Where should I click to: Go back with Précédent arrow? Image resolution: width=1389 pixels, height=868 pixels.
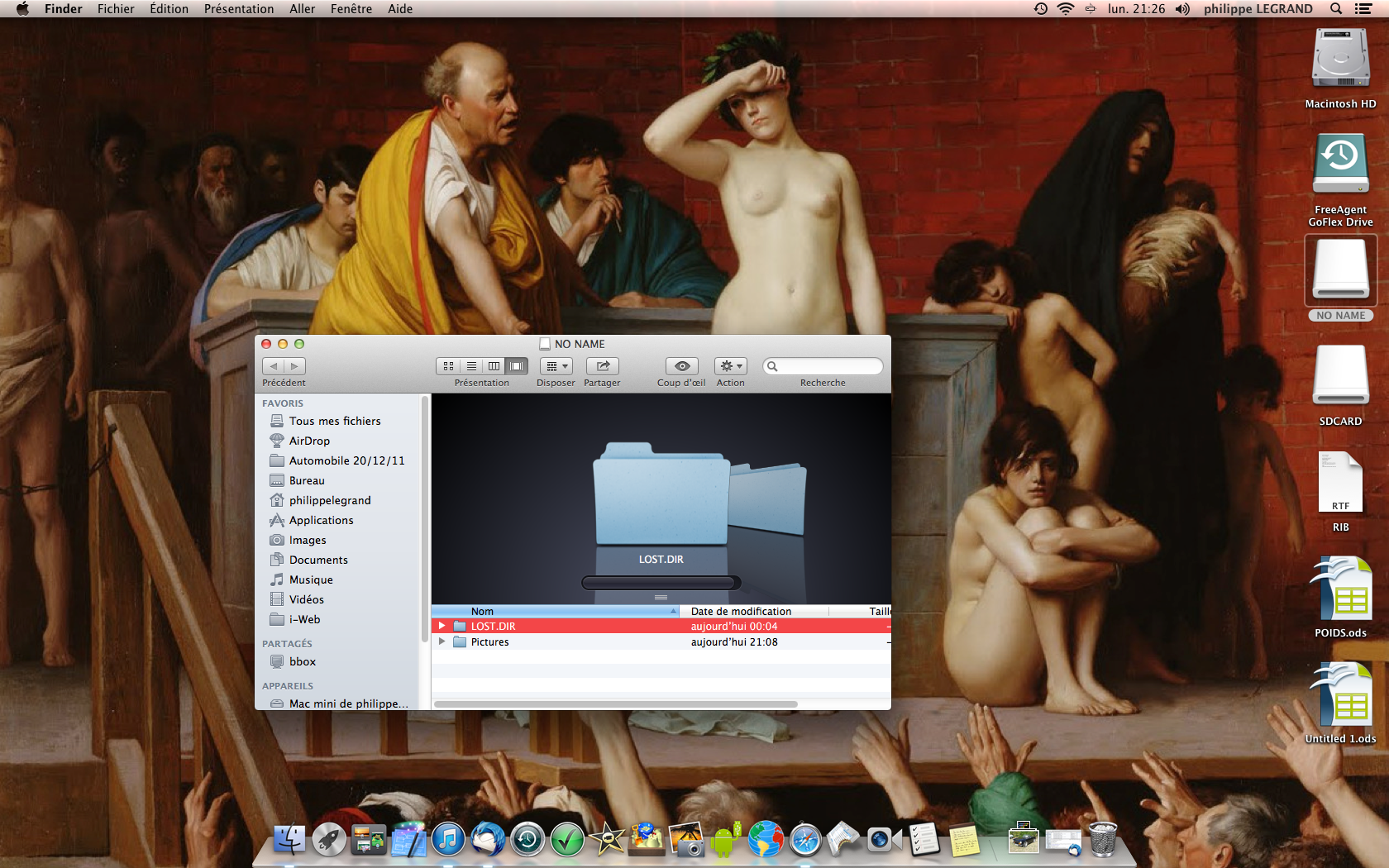tap(274, 366)
